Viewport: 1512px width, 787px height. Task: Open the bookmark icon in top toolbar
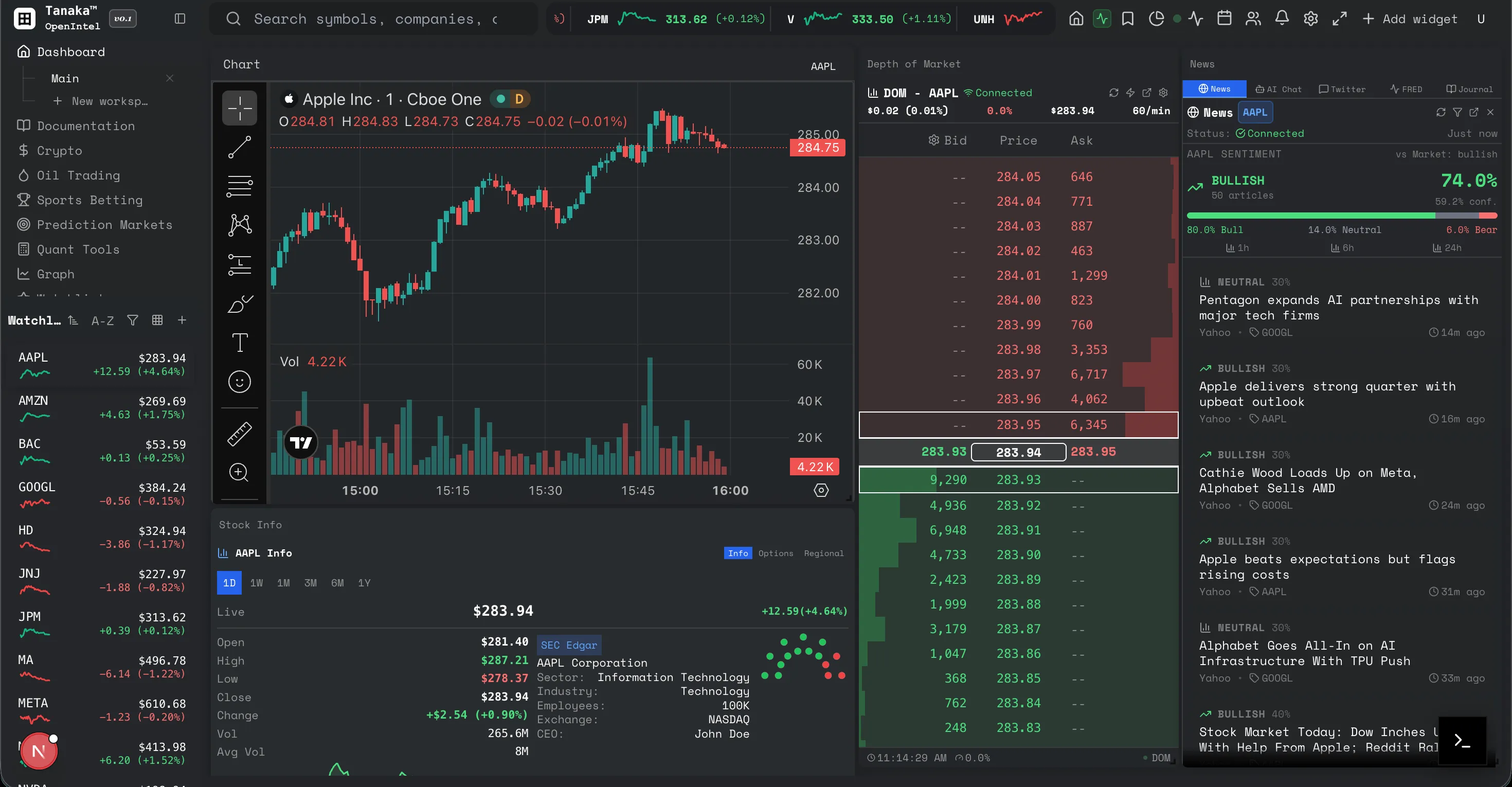1127,19
